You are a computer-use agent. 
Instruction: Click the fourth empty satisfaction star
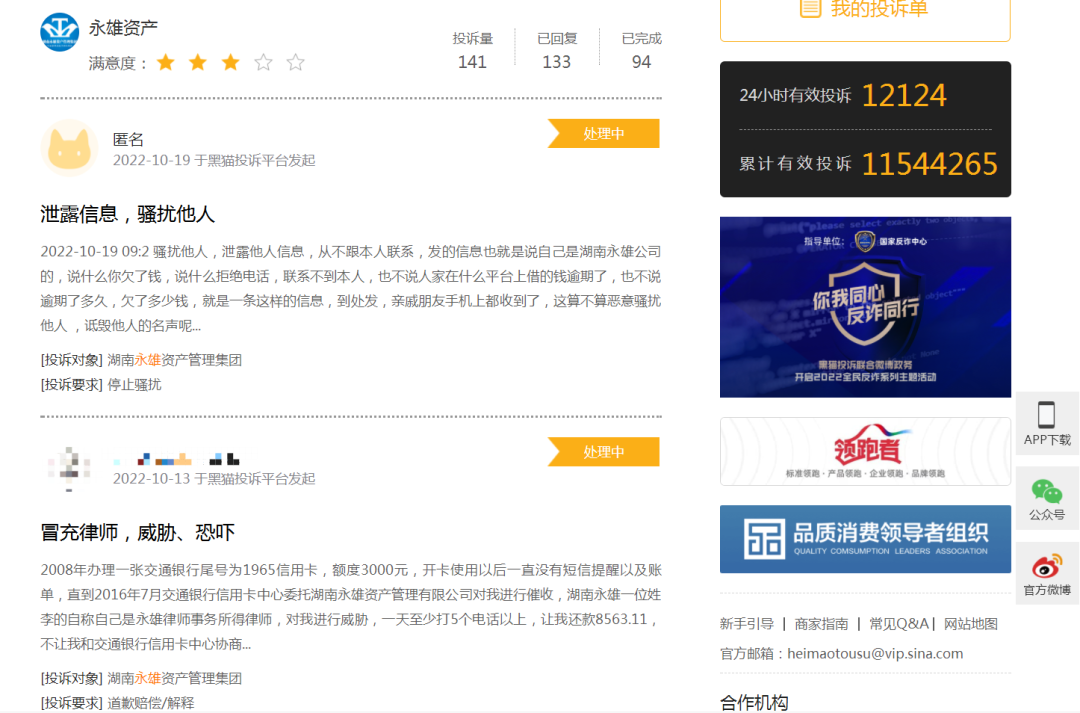263,63
